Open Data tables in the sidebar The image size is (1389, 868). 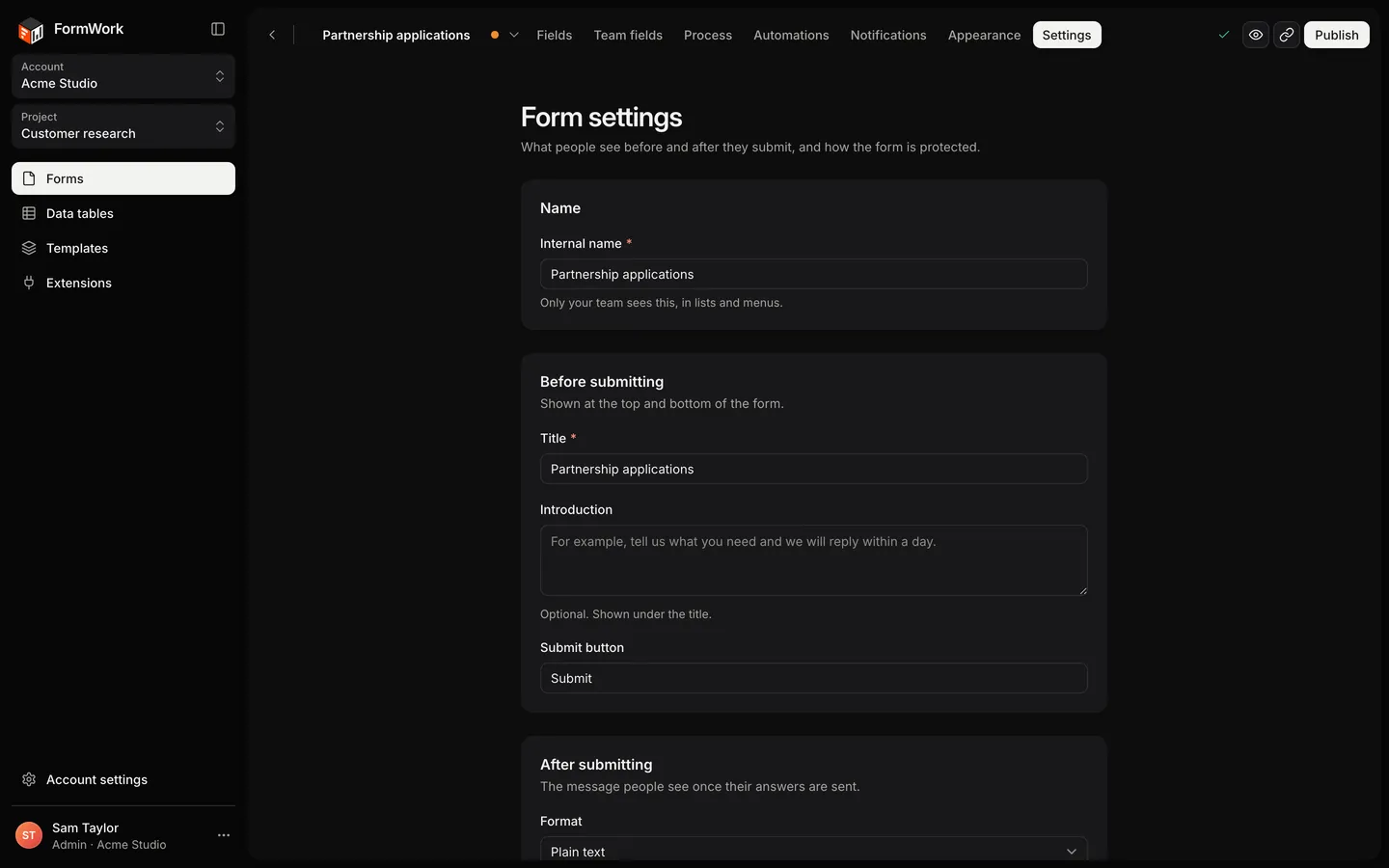(123, 213)
